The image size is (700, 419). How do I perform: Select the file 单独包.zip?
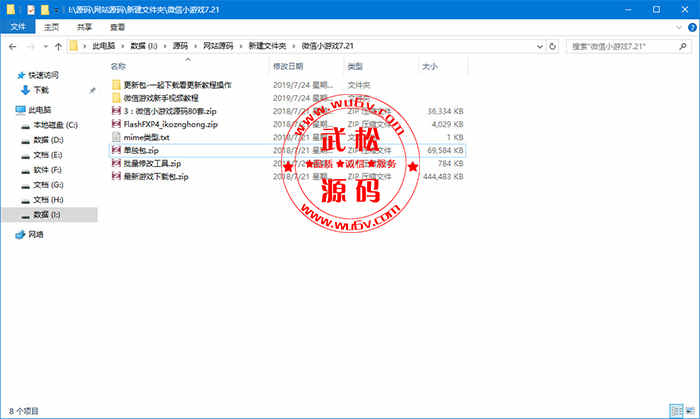pos(141,150)
